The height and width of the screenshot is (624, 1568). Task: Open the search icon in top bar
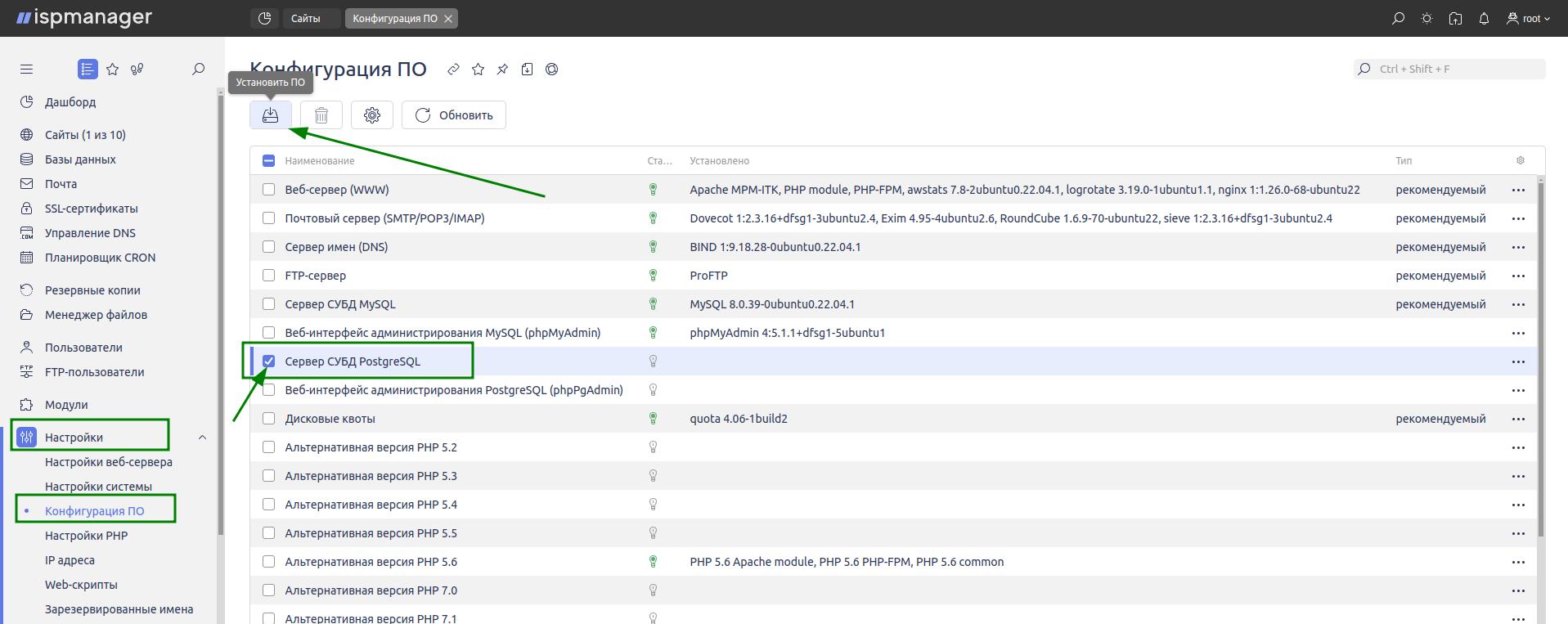pyautogui.click(x=1399, y=18)
